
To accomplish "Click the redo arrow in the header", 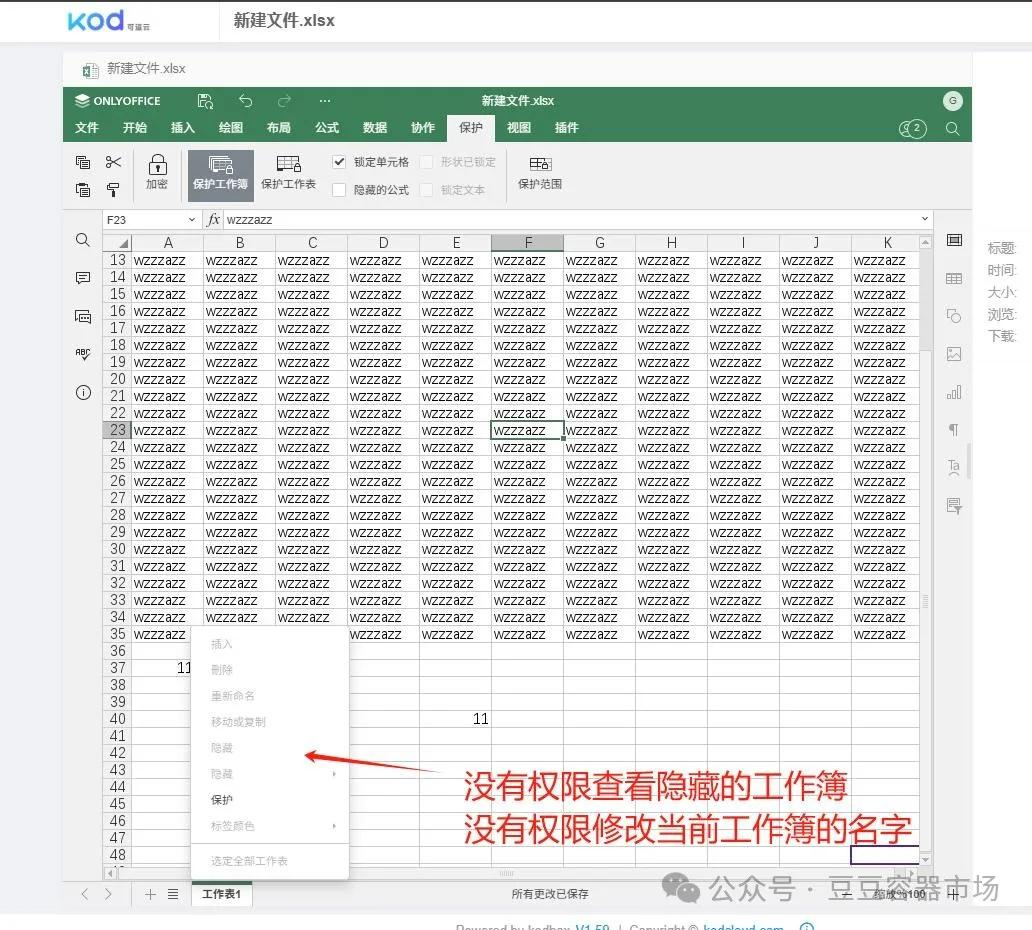I will pyautogui.click(x=284, y=101).
